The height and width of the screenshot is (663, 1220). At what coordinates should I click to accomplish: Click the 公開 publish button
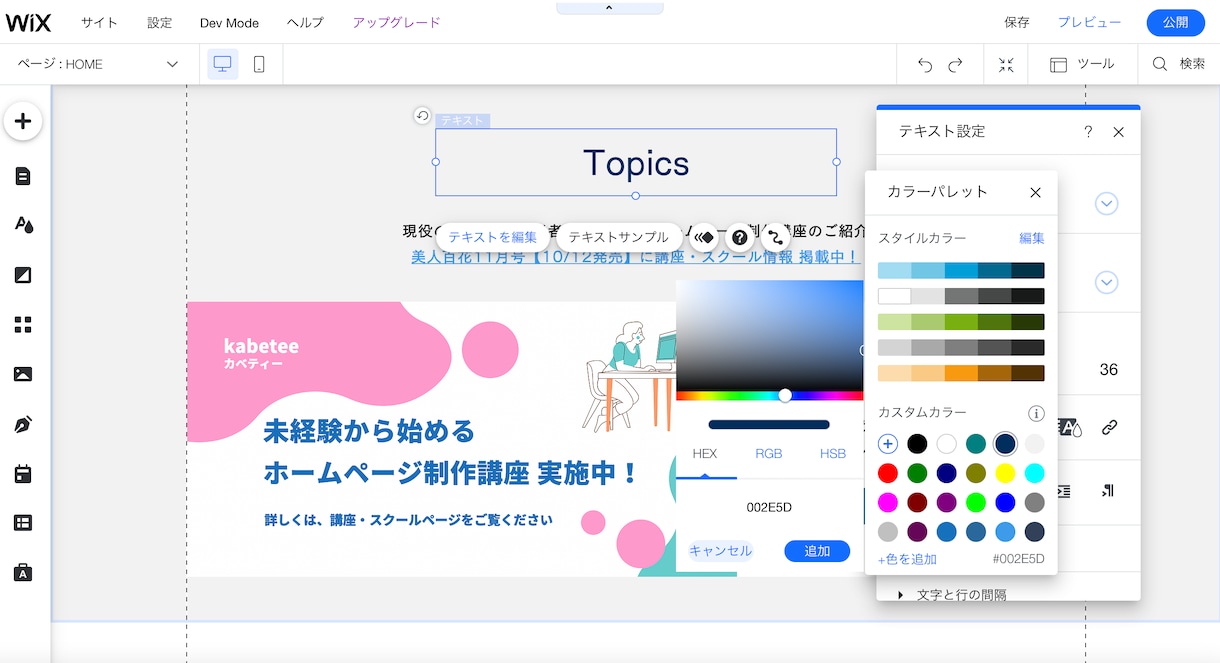coord(1176,22)
